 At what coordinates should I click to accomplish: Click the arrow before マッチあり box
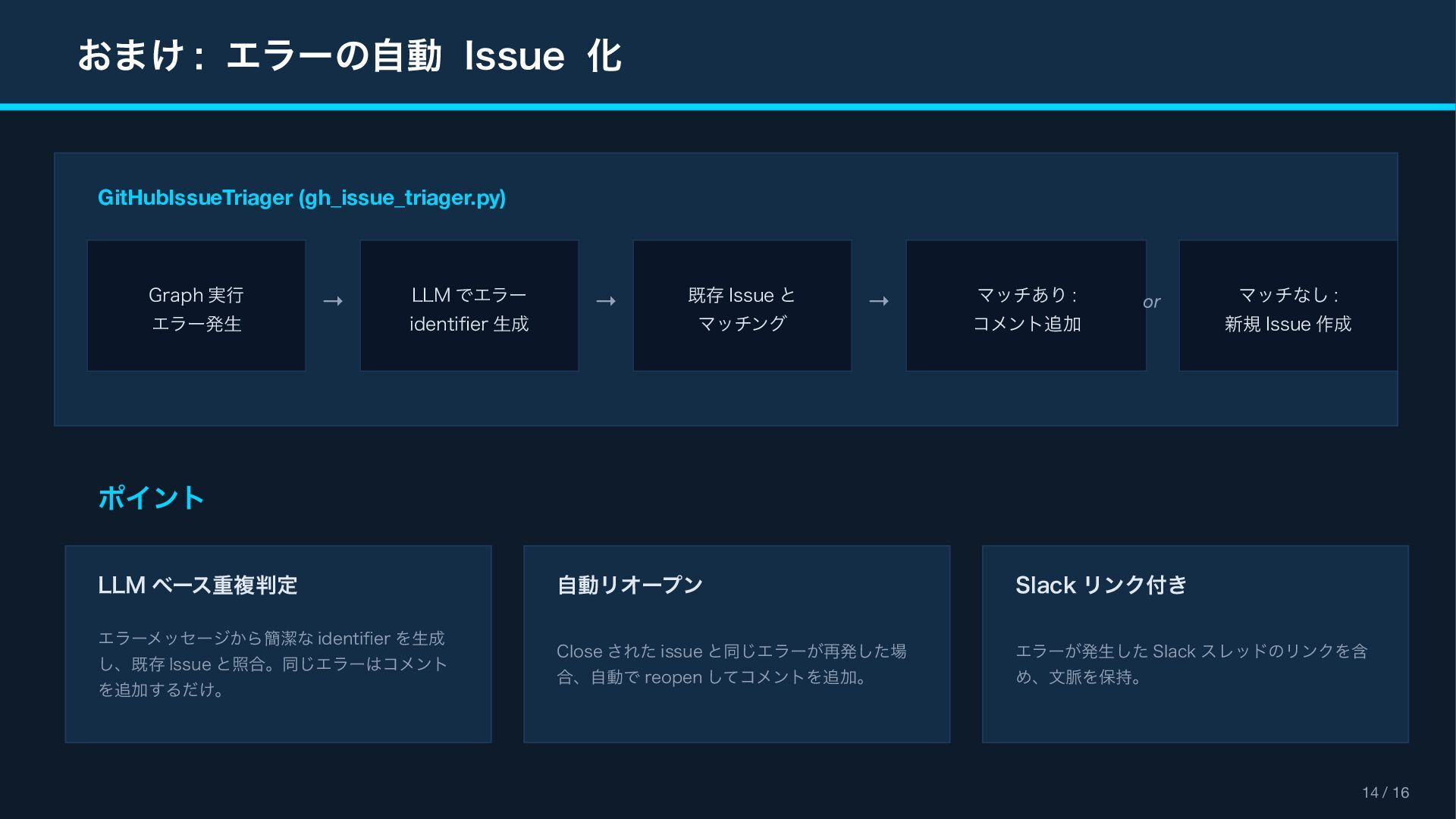(x=879, y=302)
